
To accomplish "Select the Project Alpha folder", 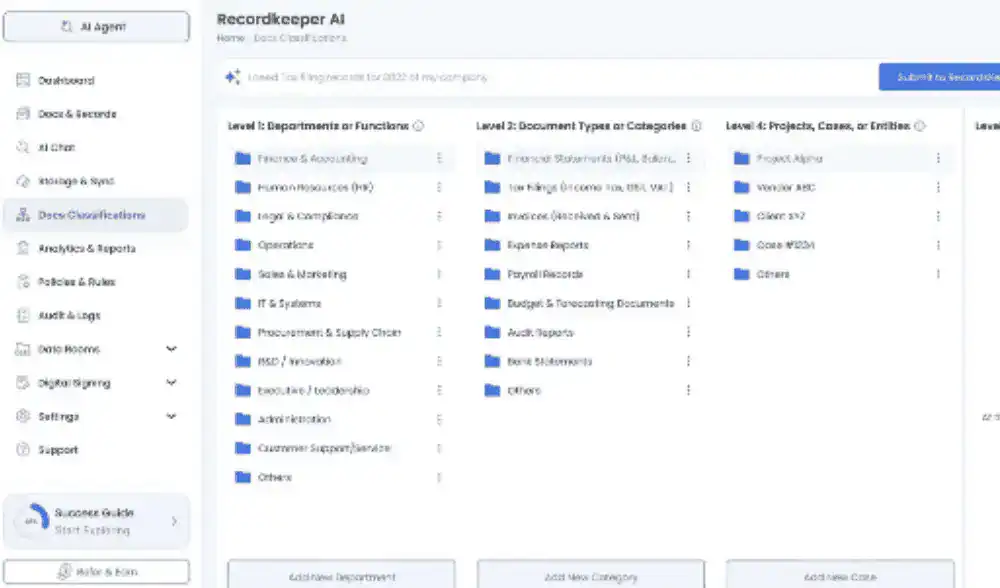I will pos(788,158).
